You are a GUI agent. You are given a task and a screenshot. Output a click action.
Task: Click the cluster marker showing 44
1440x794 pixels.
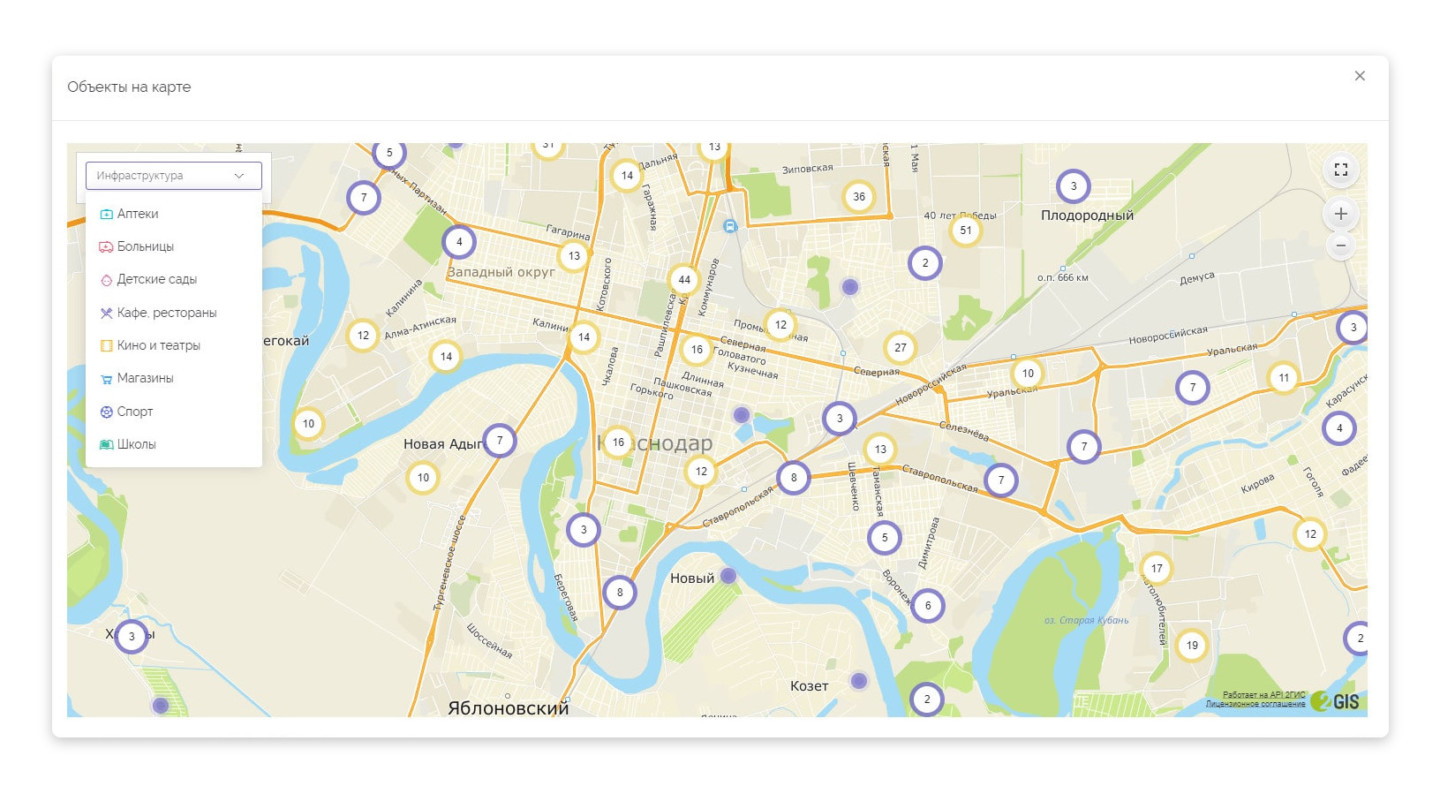click(x=684, y=279)
